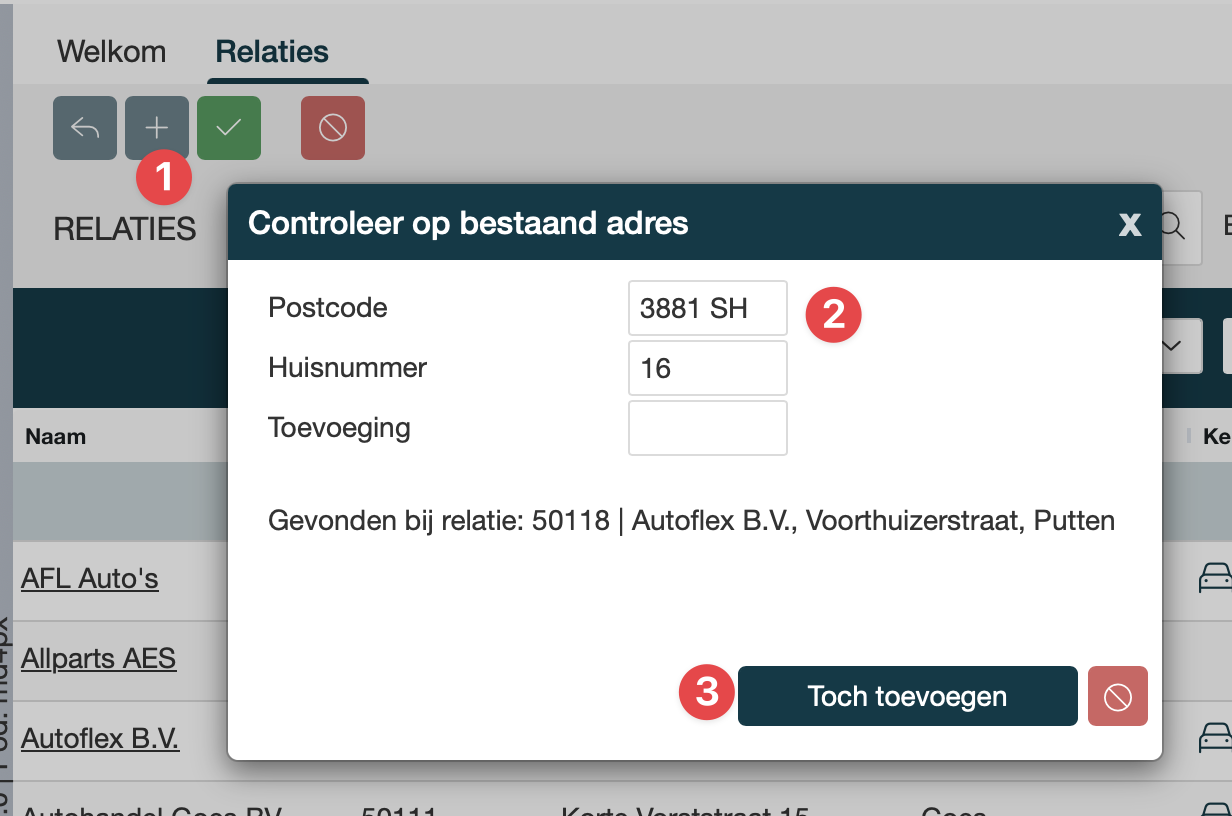Select the empty Toevoeging field

707,428
